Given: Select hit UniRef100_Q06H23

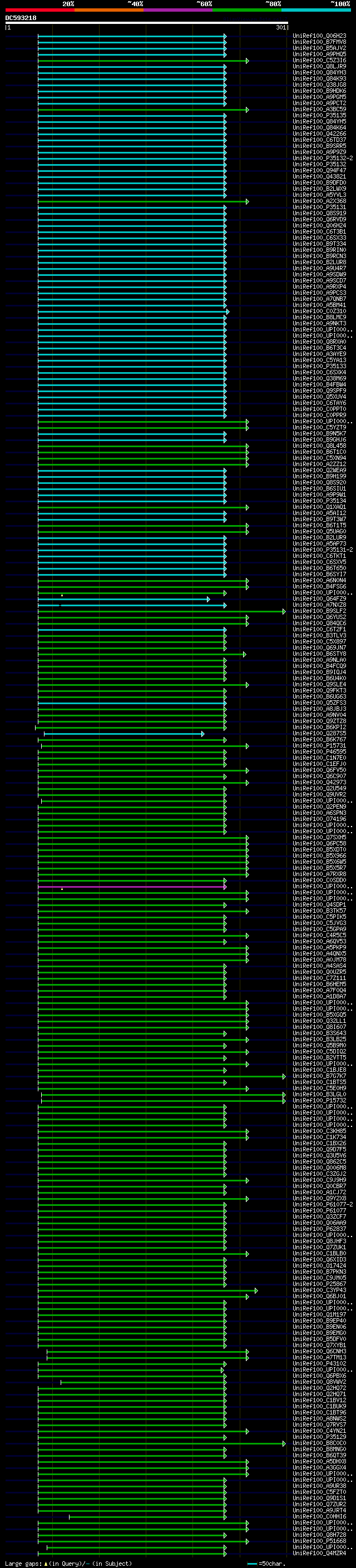Looking at the screenshot, I should [319, 36].
